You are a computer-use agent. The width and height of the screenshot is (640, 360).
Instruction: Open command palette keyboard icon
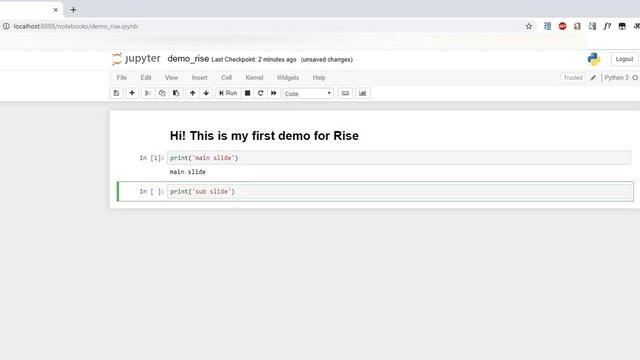[345, 93]
